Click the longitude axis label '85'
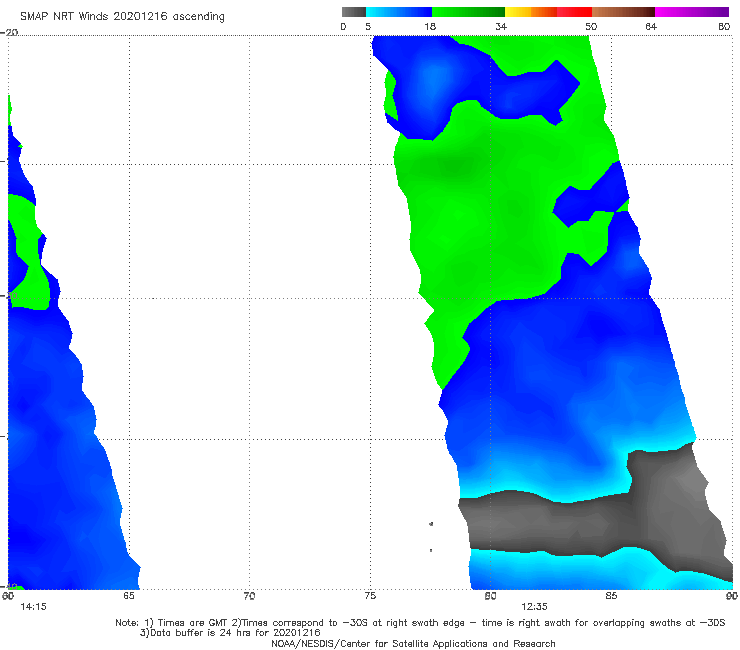The width and height of the screenshot is (740, 650). [611, 596]
